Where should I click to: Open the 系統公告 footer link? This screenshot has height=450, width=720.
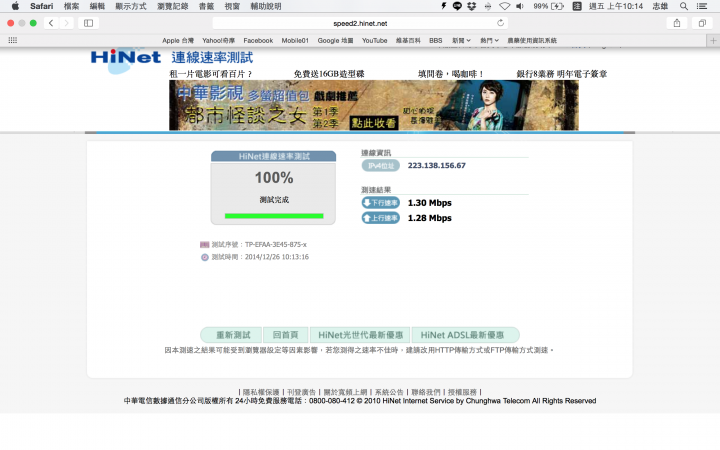tap(389, 392)
